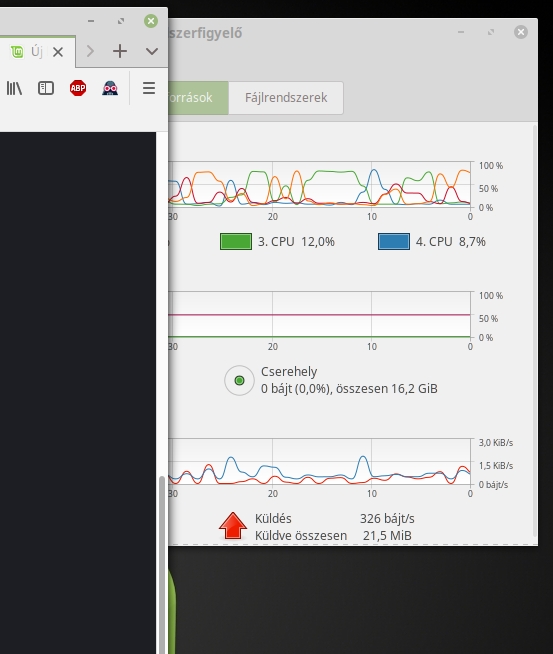The image size is (553, 654).
Task: Open a new browser tab
Action: coord(120,51)
